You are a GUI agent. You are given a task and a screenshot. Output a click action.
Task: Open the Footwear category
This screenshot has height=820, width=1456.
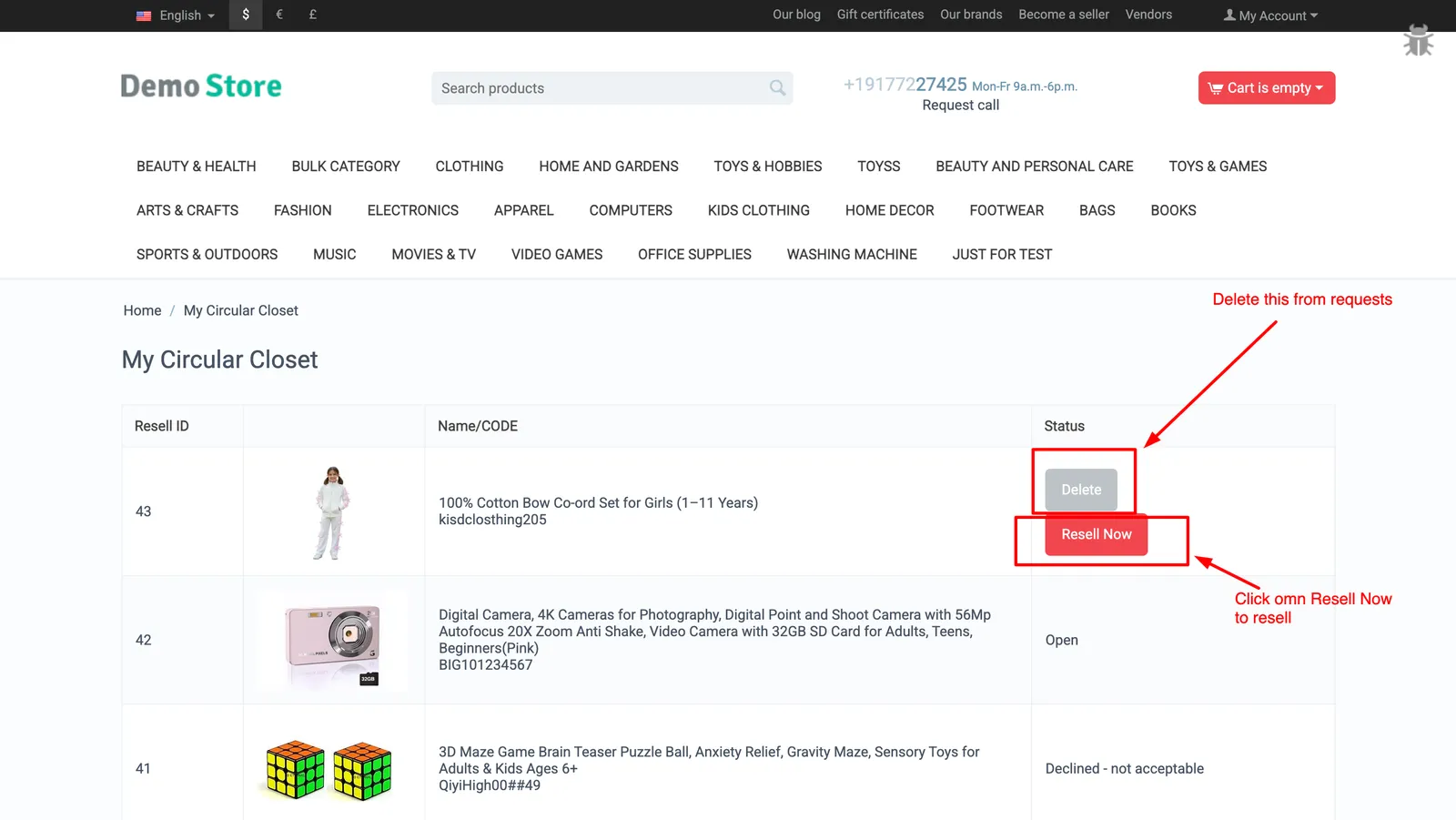click(x=1006, y=210)
